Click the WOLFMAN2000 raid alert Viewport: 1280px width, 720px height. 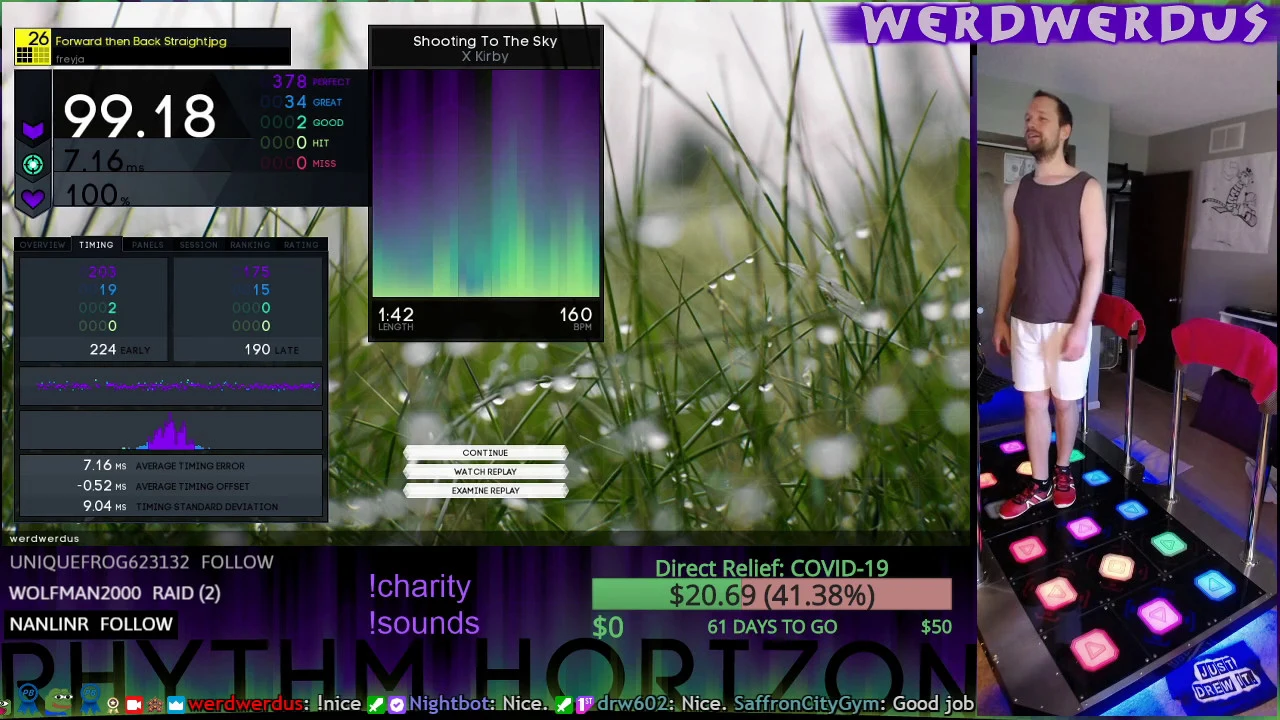(114, 593)
